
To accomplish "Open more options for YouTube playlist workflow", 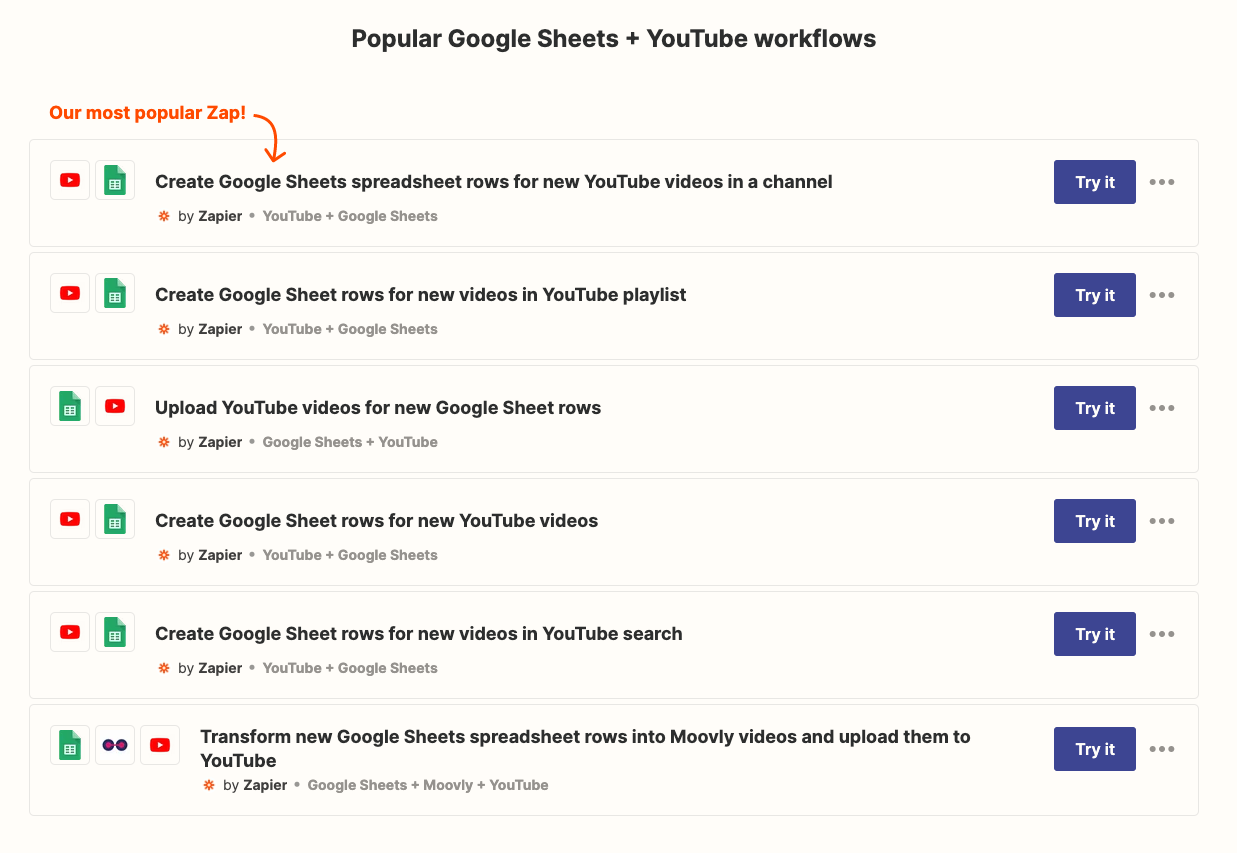I will coord(1162,295).
